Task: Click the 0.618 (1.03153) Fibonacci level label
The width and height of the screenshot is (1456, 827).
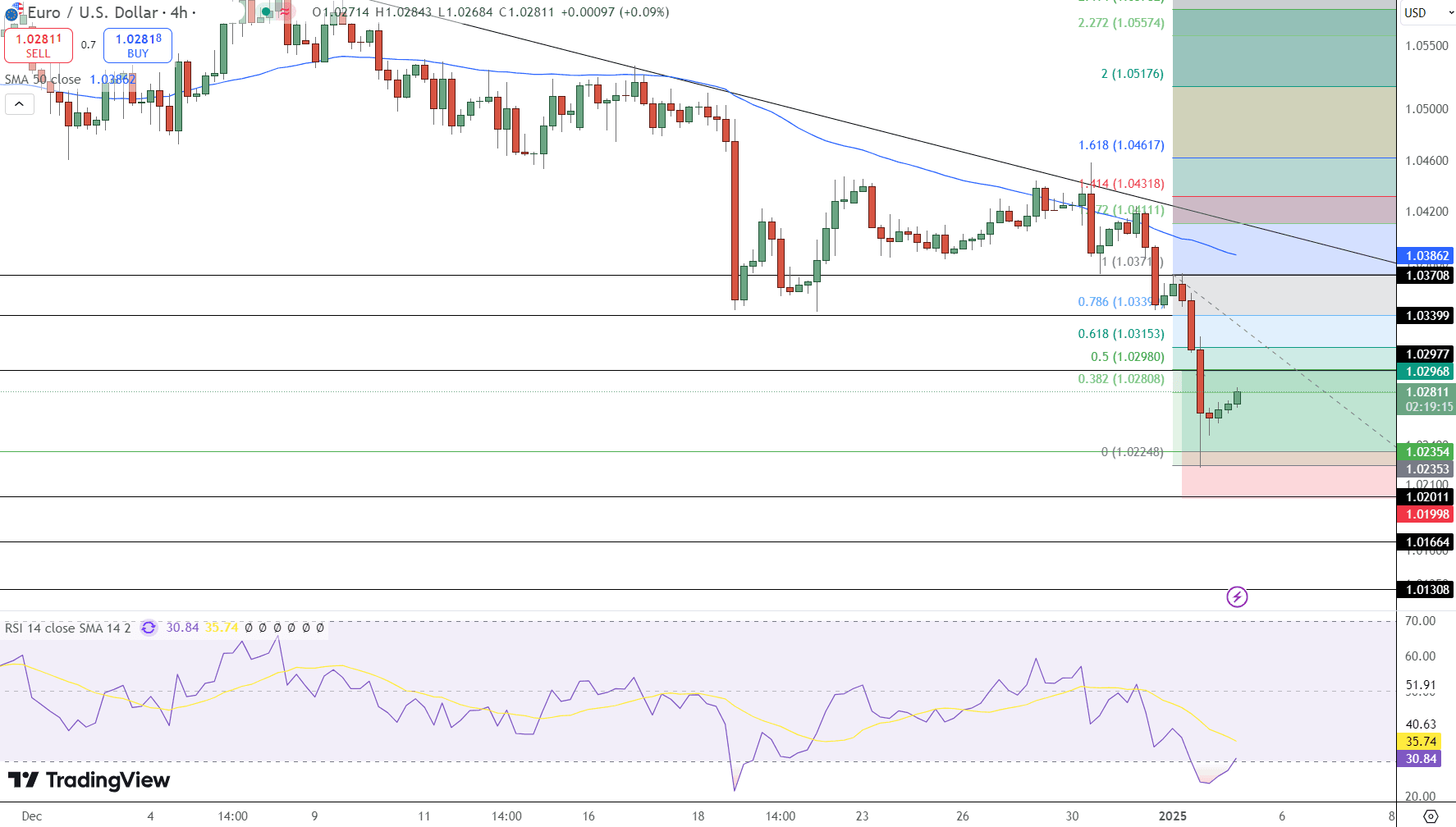Action: click(1121, 334)
